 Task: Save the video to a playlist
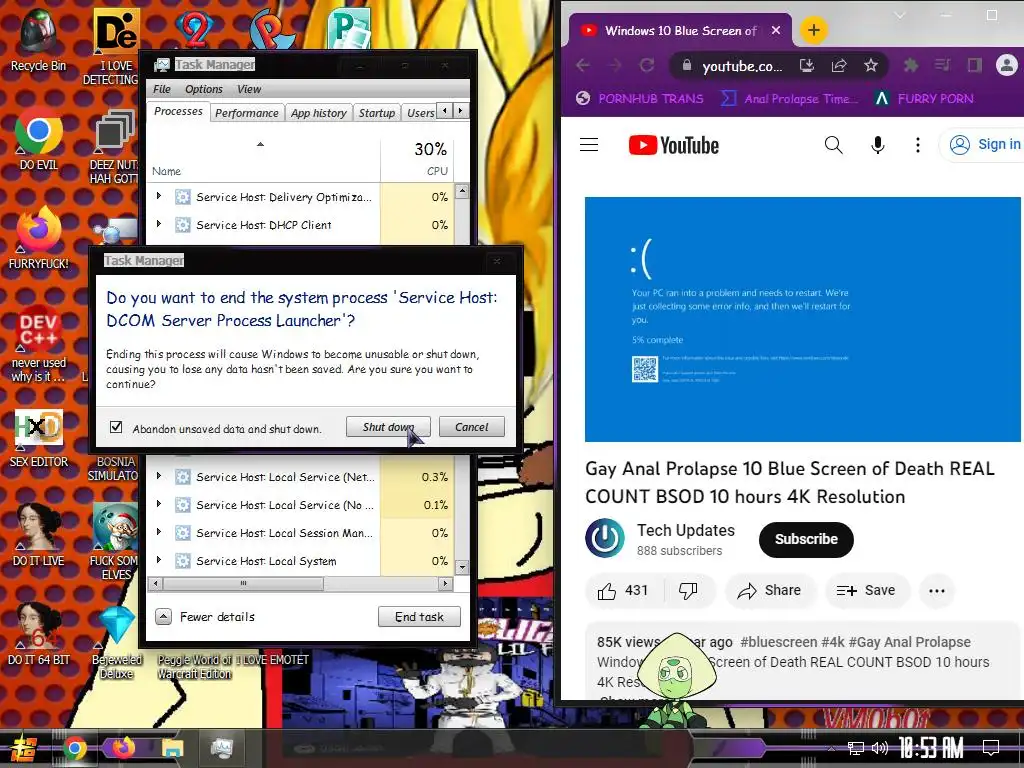pos(867,590)
